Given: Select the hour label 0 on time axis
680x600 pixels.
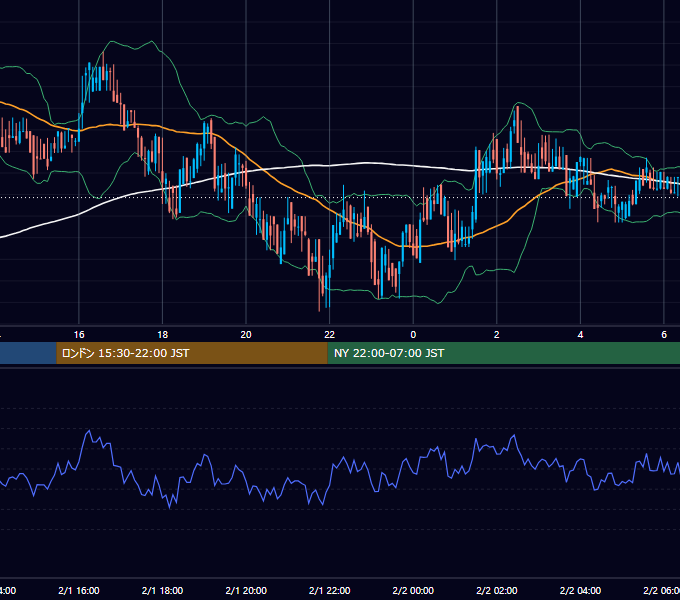Looking at the screenshot, I should click(413, 335).
